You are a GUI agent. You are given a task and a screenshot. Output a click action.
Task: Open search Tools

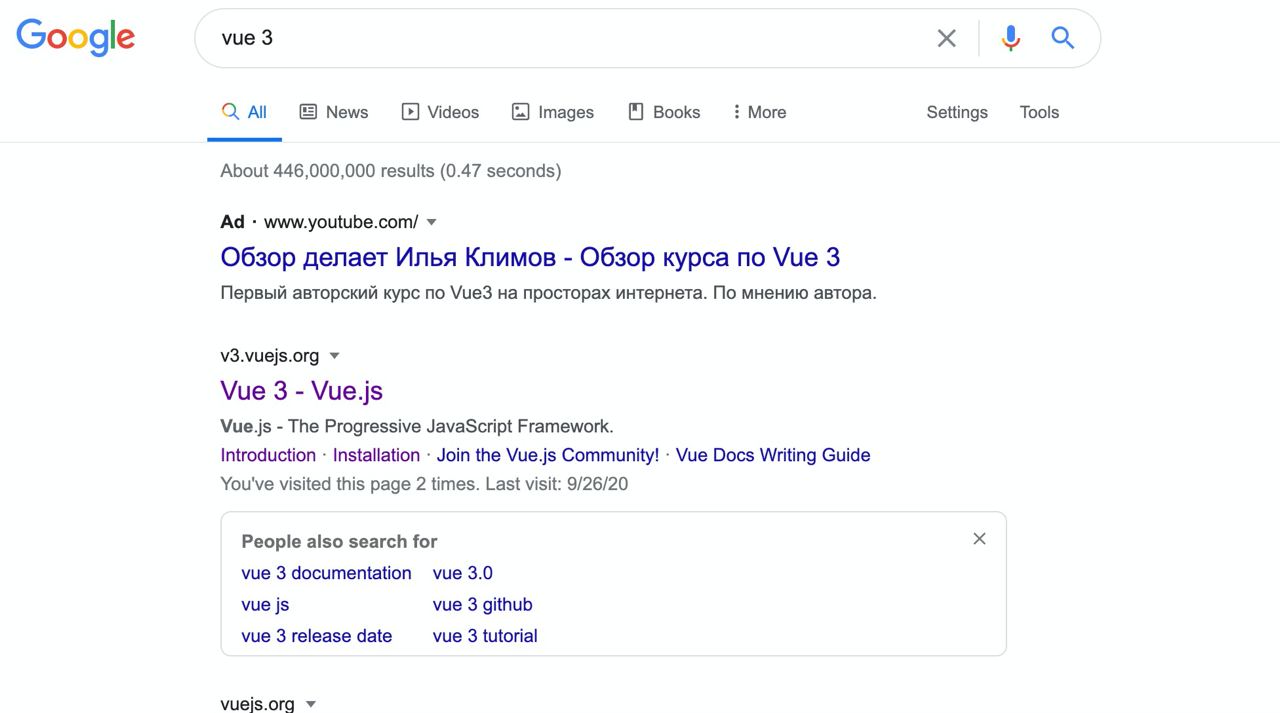[1039, 112]
